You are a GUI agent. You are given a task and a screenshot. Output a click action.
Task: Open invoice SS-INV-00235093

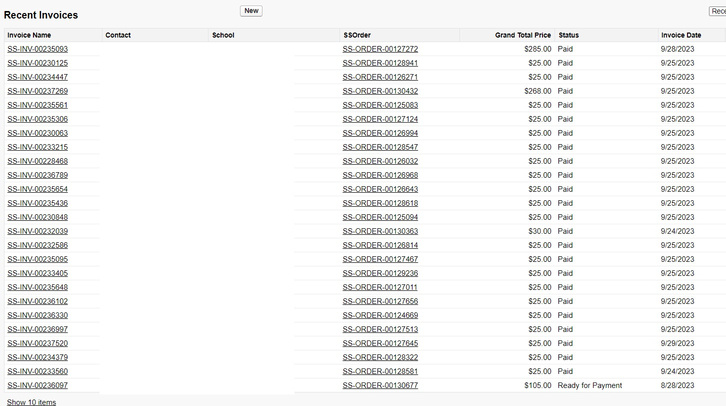point(38,49)
